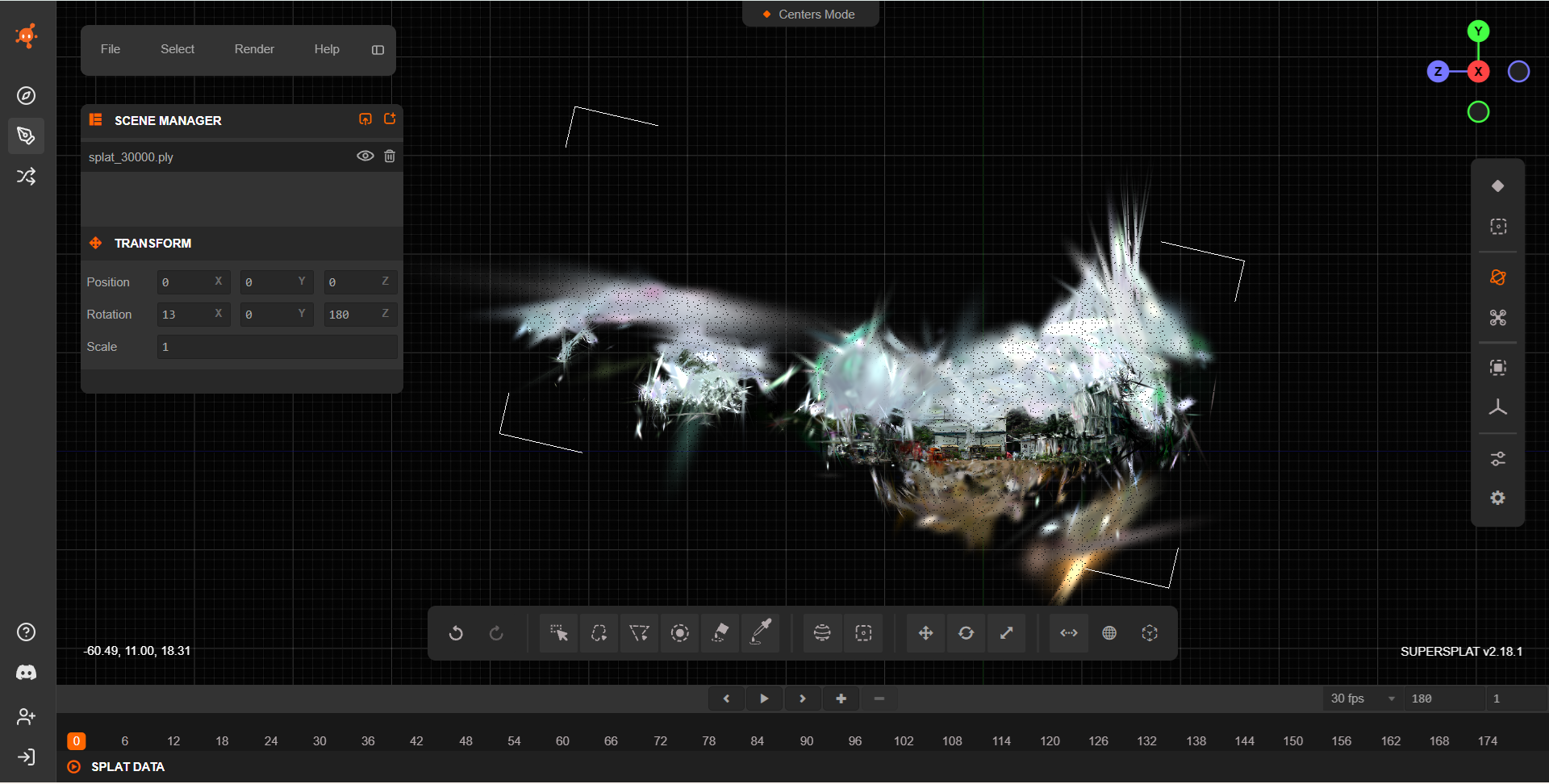
Task: Open the Discord community link
Action: coord(26,673)
